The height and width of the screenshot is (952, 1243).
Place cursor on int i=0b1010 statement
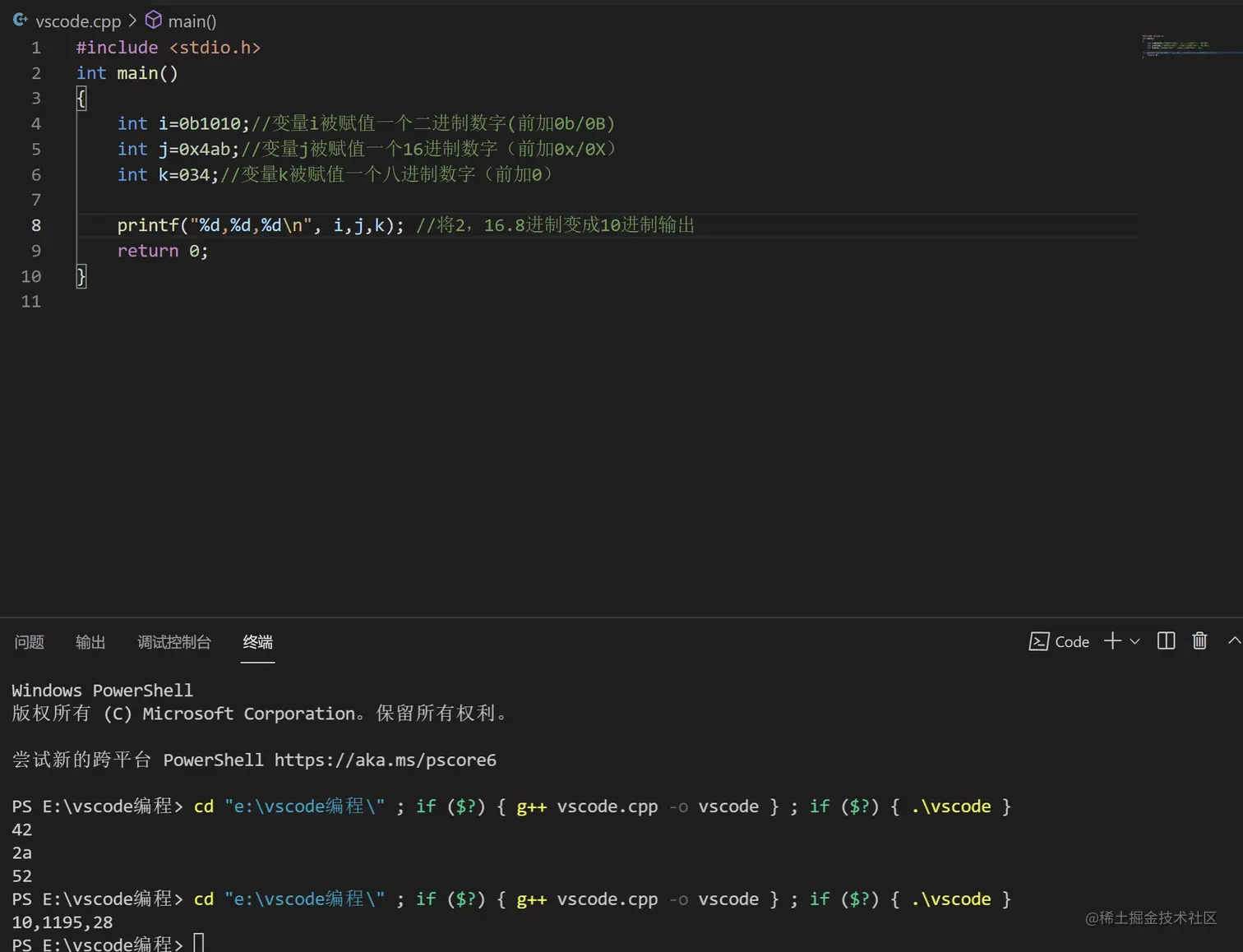(x=183, y=124)
